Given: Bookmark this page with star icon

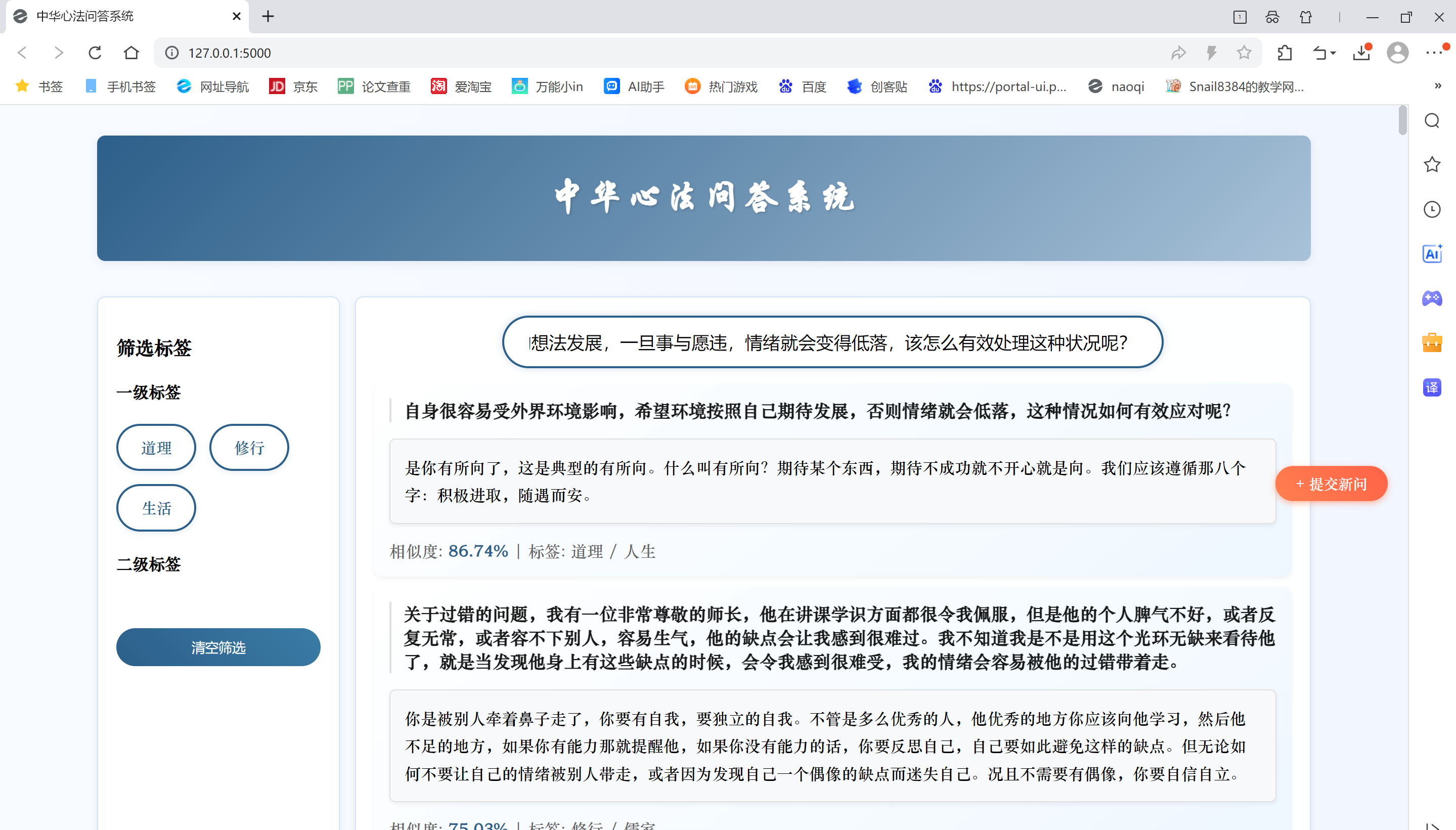Looking at the screenshot, I should [1244, 53].
